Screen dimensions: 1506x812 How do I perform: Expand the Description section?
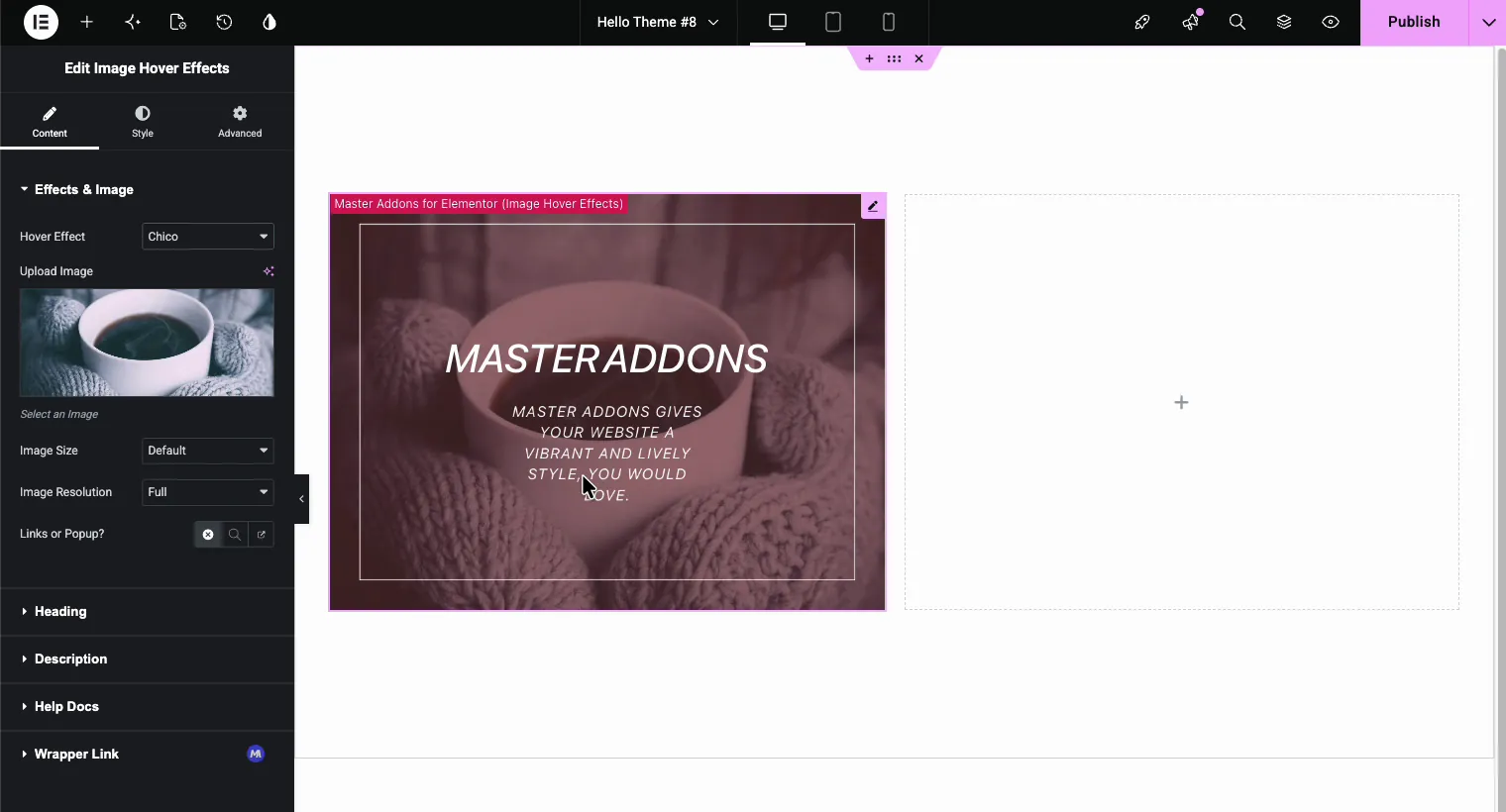click(x=147, y=660)
